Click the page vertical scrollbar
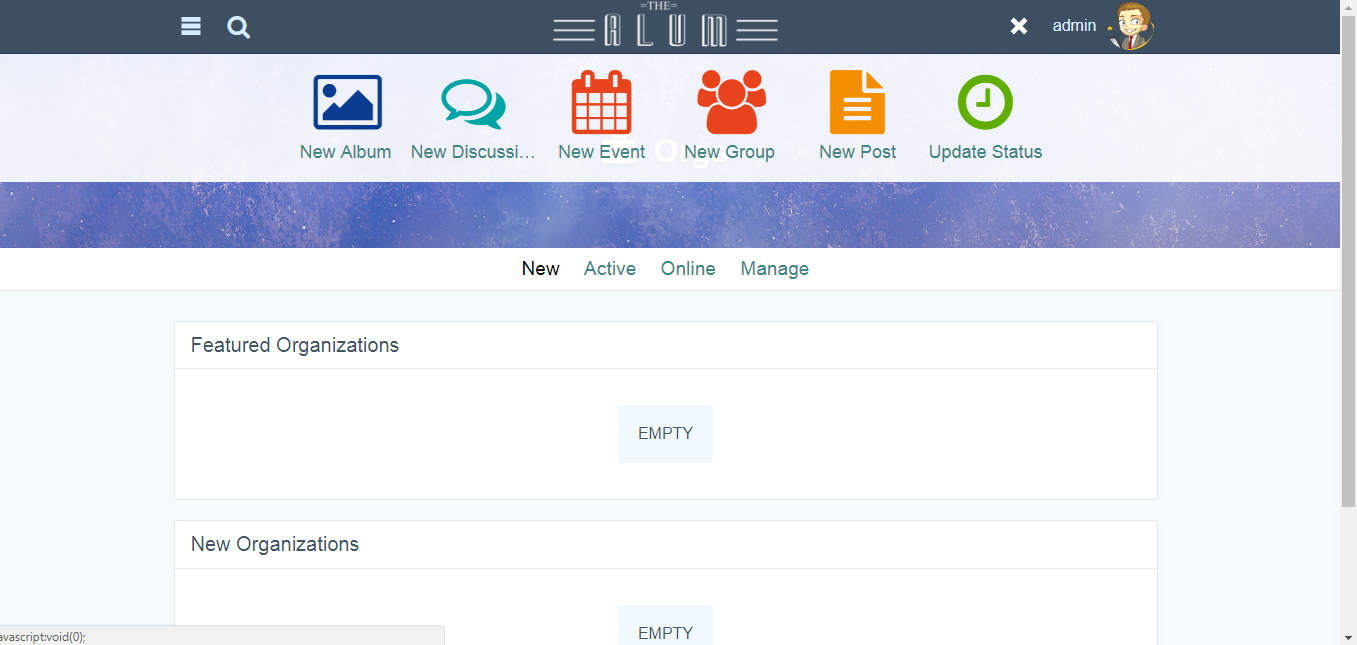The image size is (1357, 645). tap(1348, 300)
